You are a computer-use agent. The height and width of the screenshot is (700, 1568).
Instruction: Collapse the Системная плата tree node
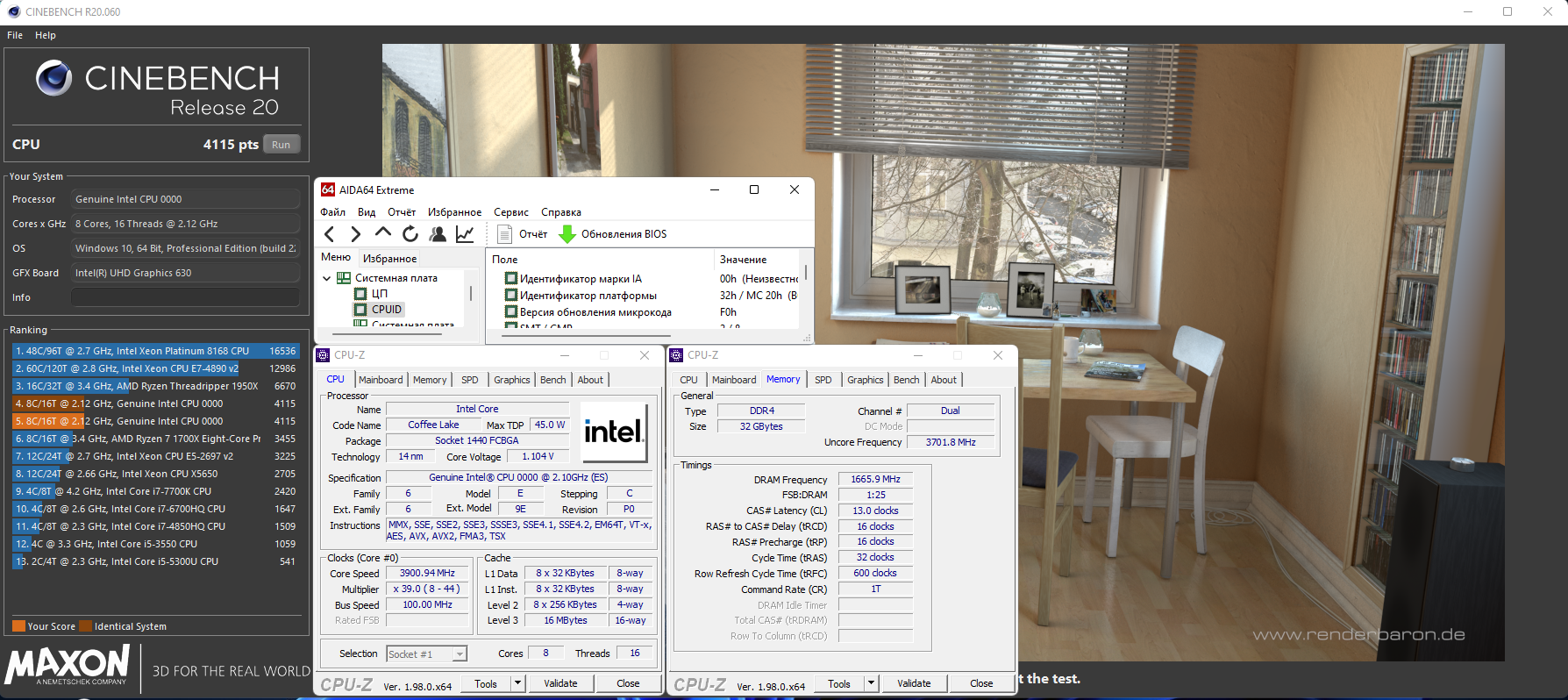point(327,278)
